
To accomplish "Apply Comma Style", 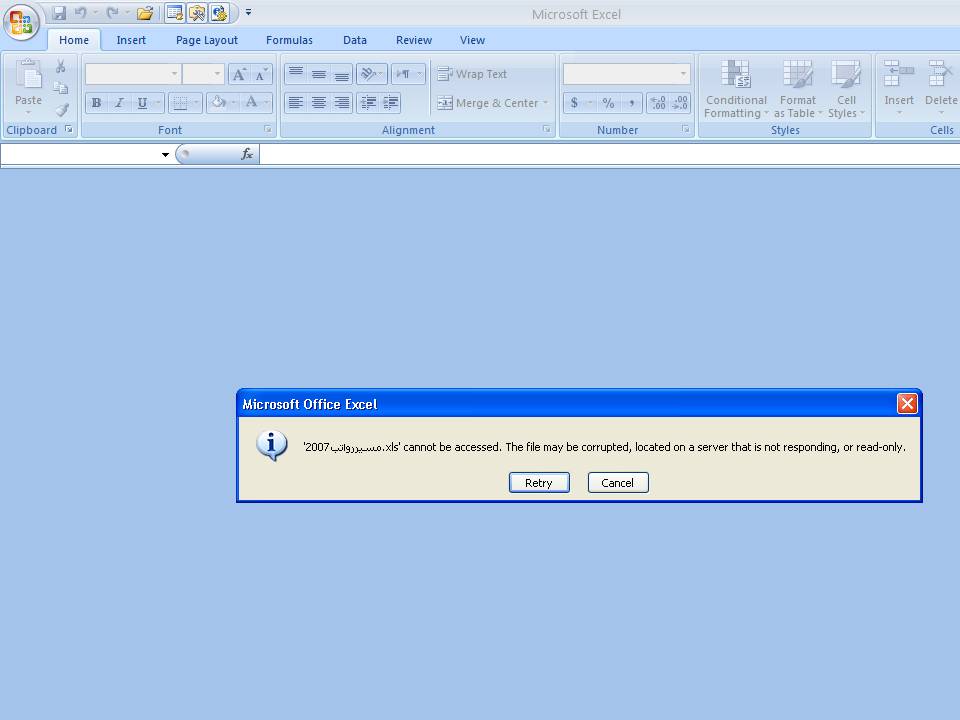I will coord(631,103).
